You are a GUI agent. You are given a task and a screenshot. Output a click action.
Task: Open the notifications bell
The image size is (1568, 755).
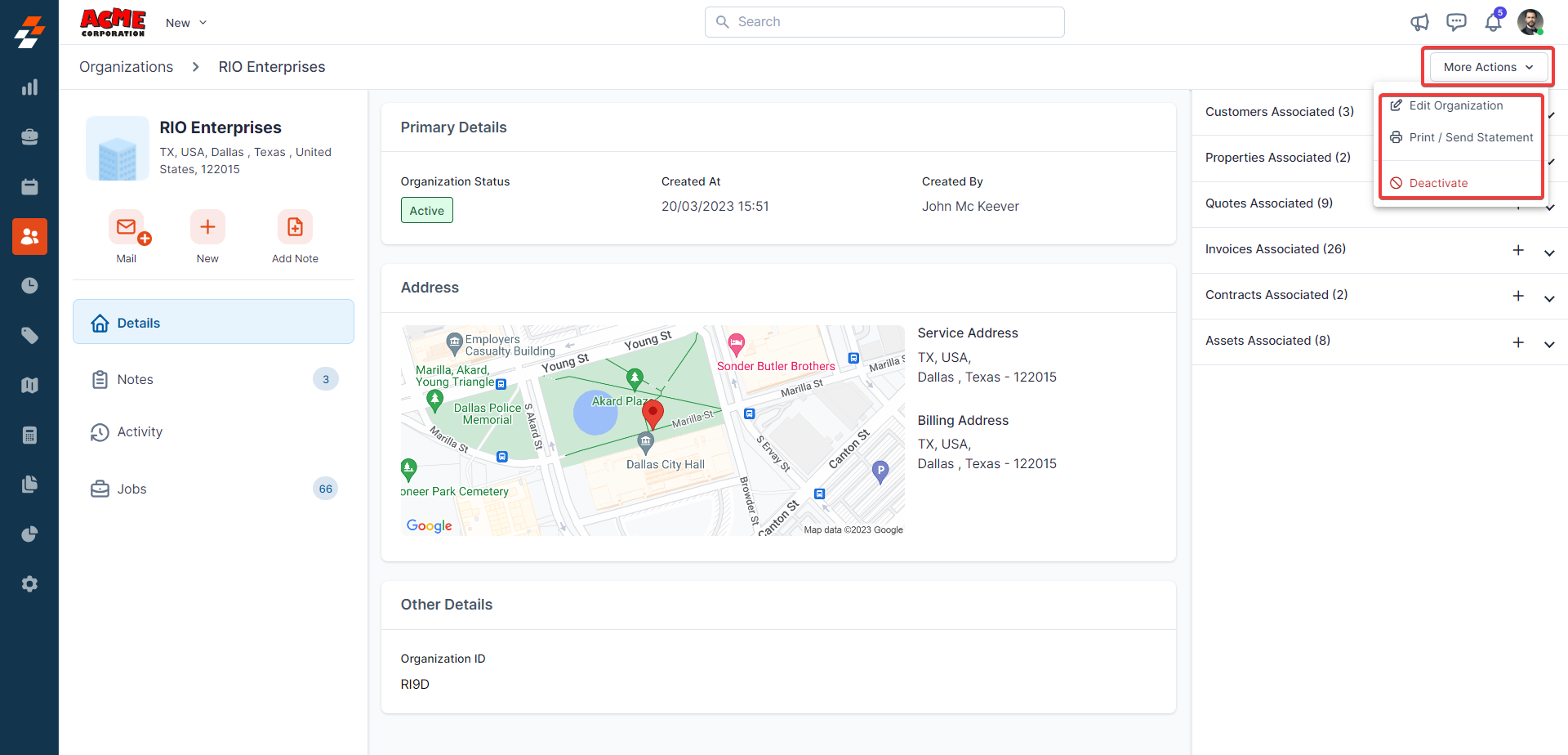[1493, 22]
